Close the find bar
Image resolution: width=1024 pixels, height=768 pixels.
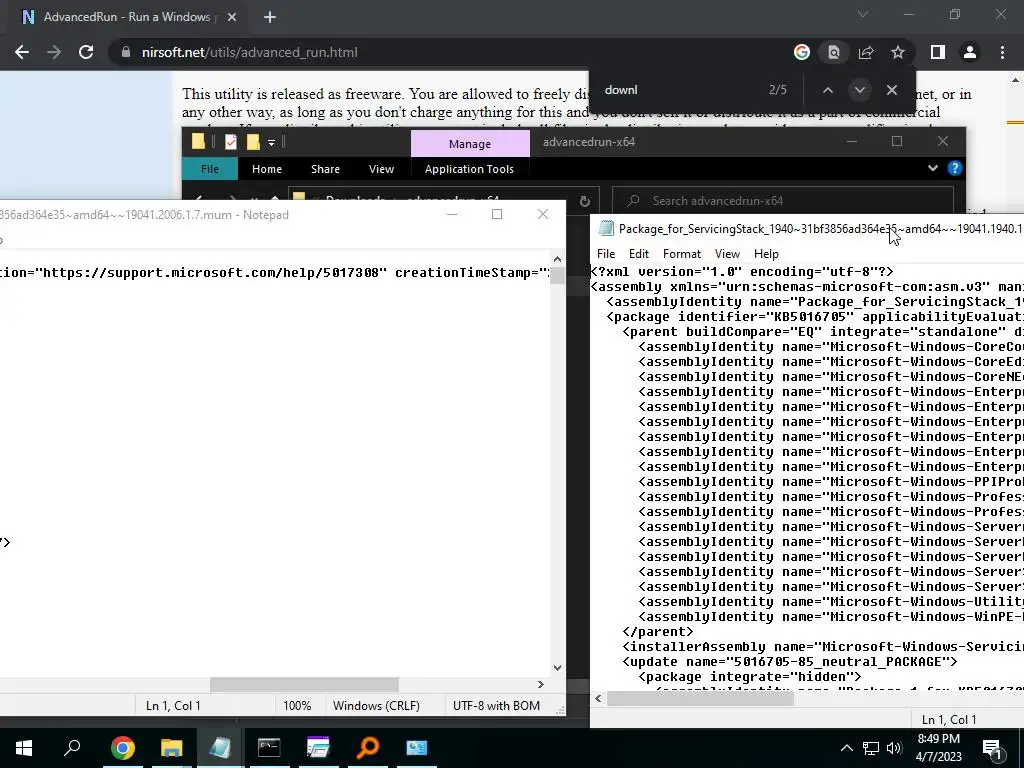891,90
